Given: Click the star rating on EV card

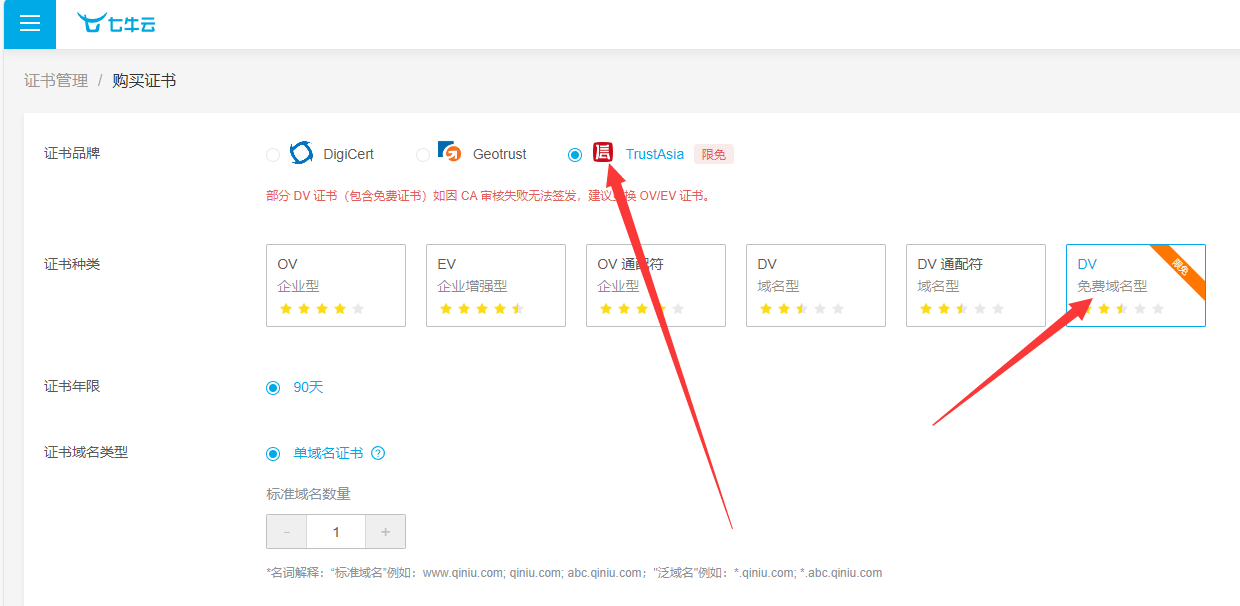Looking at the screenshot, I should tap(481, 309).
